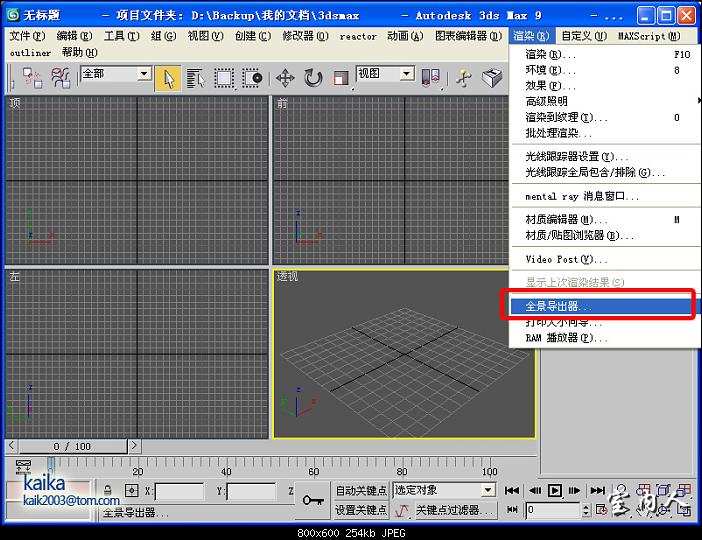Image resolution: width=702 pixels, height=540 pixels.
Task: Open the 动画(A) menu
Action: pyautogui.click(x=405, y=36)
